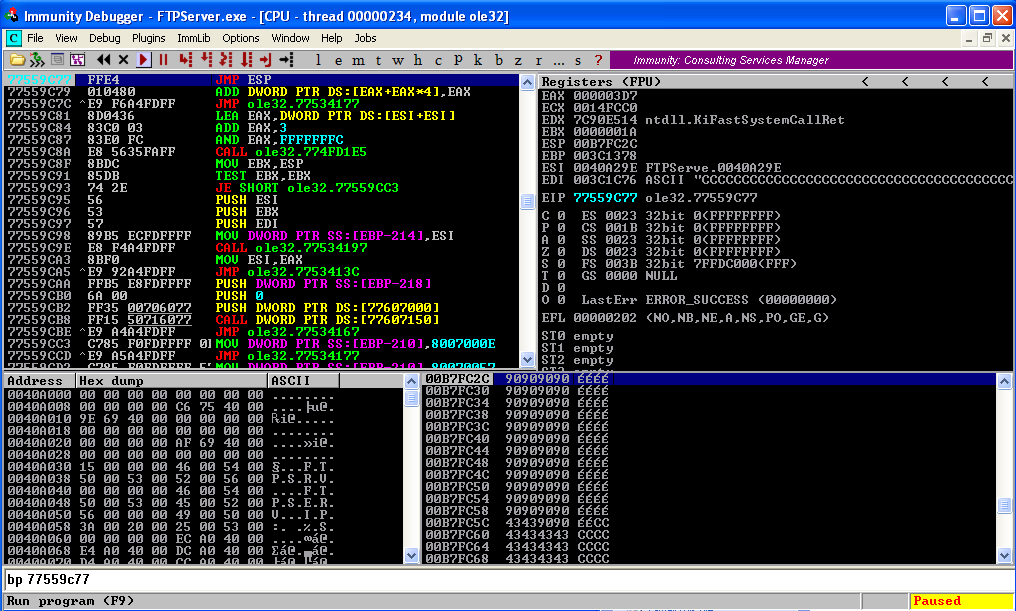The width and height of the screenshot is (1016, 611).
Task: Select the EAX register value 000003D7
Action: (x=605, y=95)
